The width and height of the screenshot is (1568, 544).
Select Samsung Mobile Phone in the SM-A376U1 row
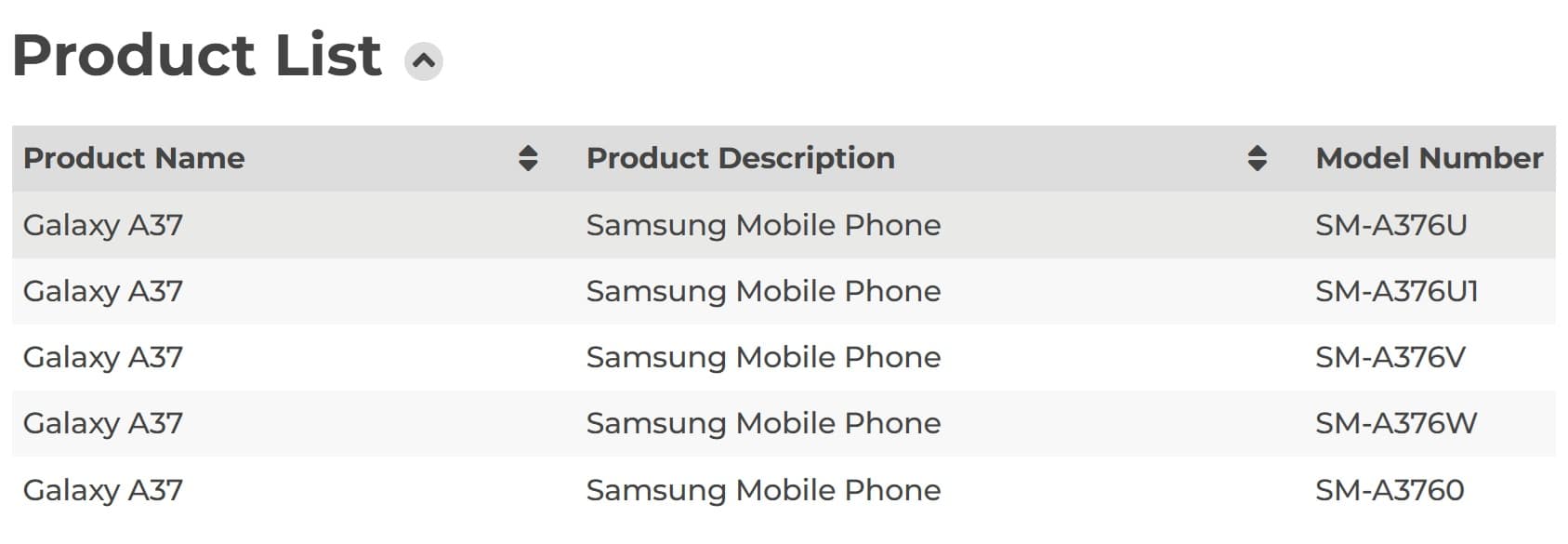[763, 291]
